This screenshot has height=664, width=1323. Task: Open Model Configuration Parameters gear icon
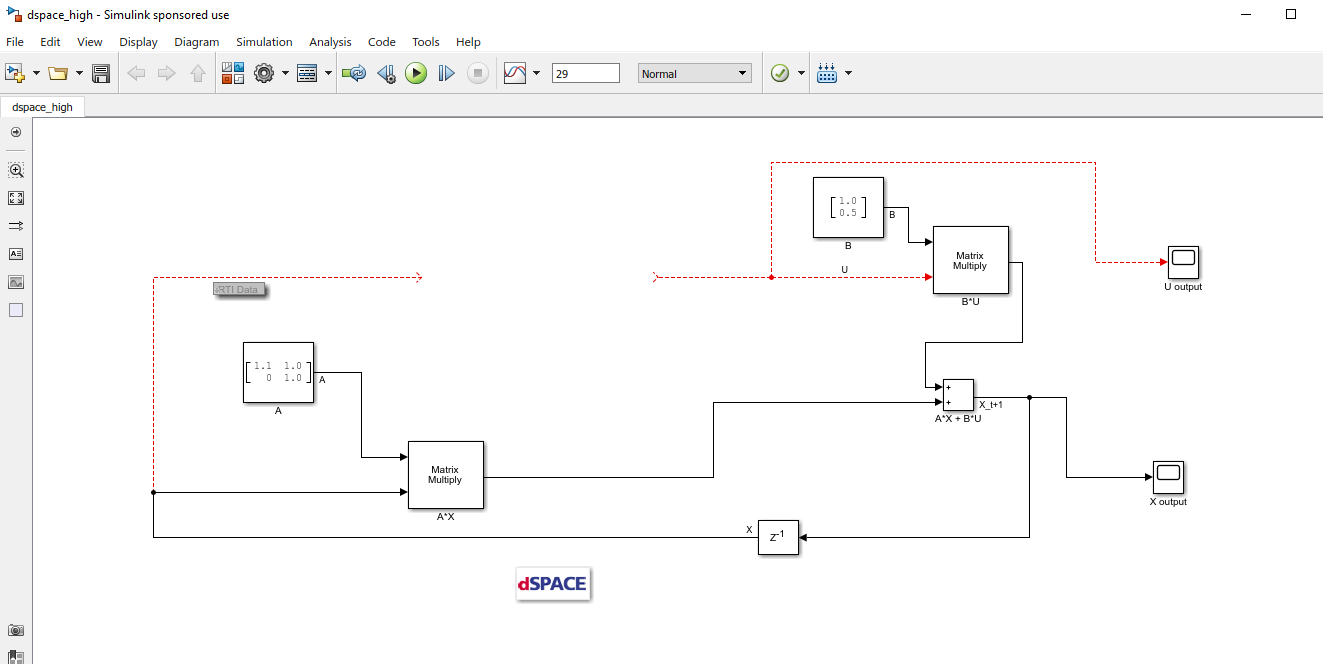click(x=264, y=73)
